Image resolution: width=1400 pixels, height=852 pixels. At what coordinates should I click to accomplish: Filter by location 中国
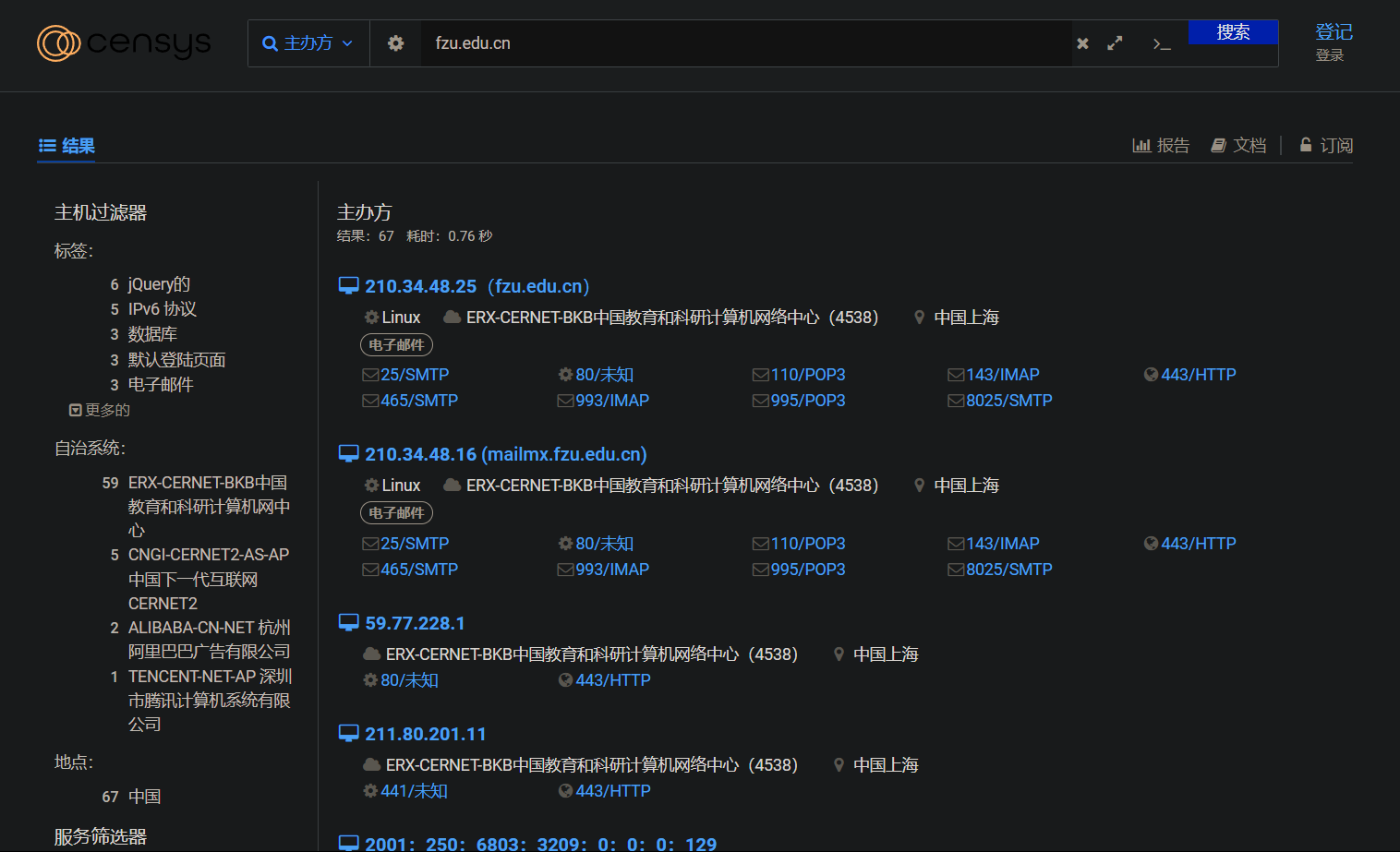(x=144, y=797)
